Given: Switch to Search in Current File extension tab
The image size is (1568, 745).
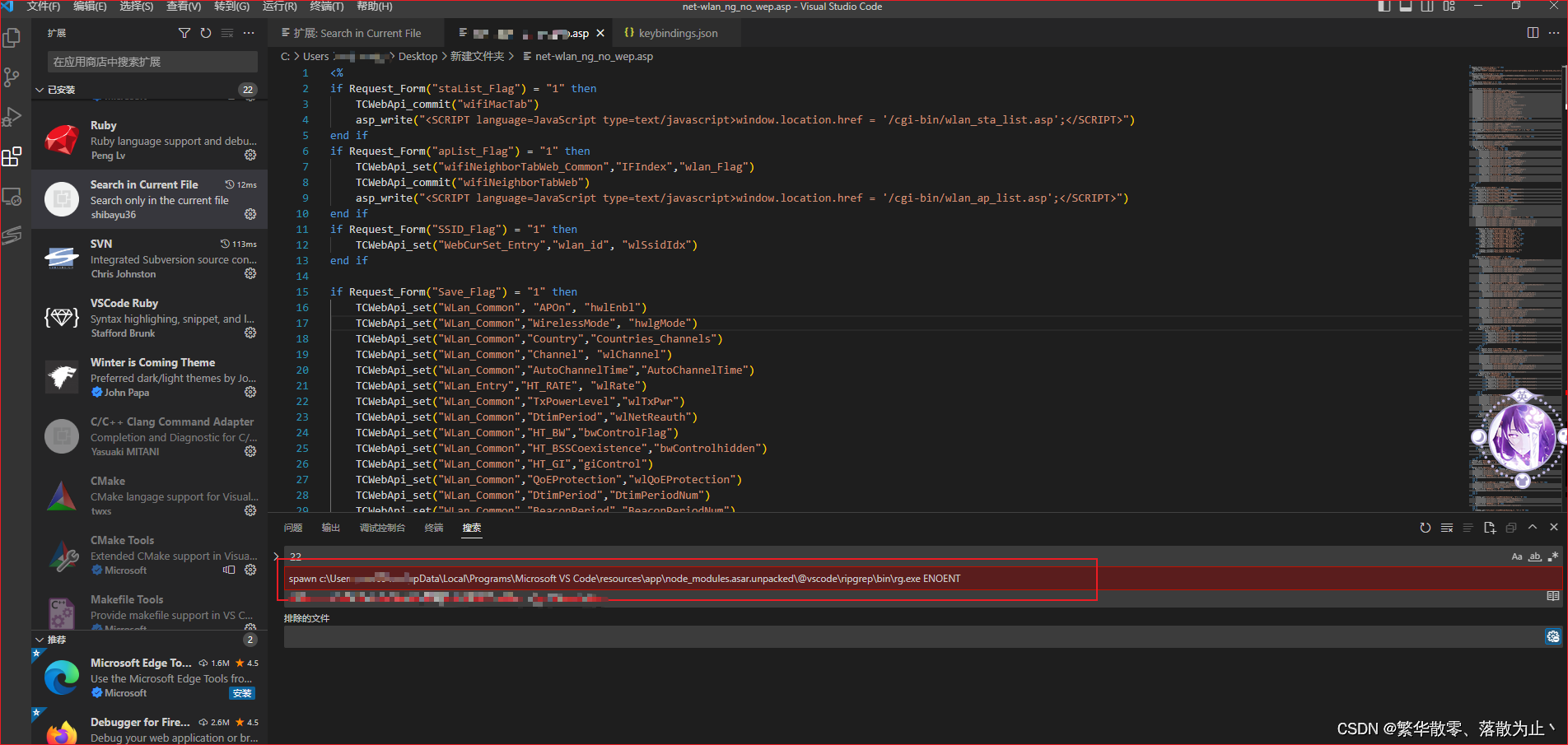Looking at the screenshot, I should [357, 33].
